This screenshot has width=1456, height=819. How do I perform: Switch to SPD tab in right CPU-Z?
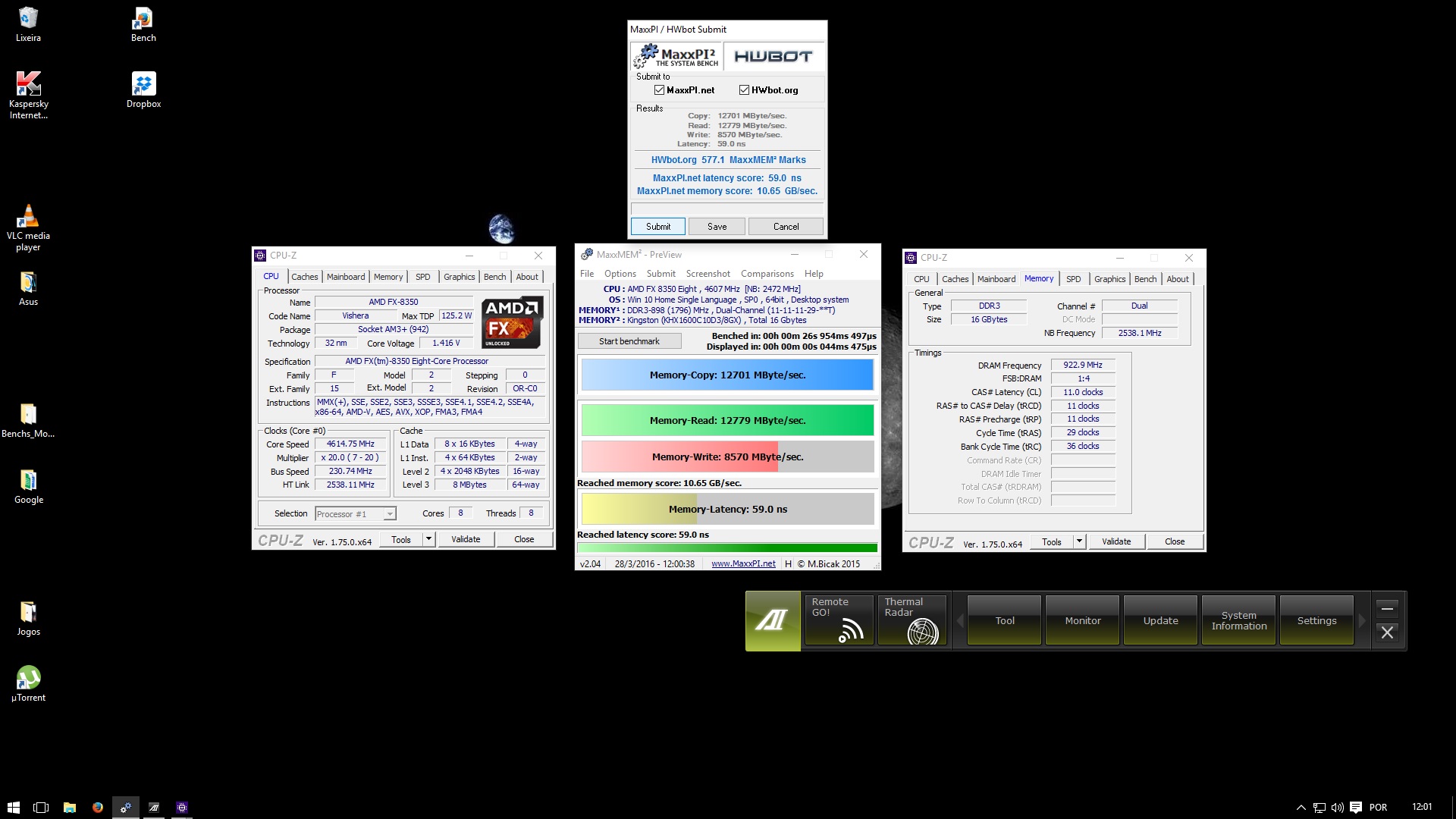point(1073,279)
